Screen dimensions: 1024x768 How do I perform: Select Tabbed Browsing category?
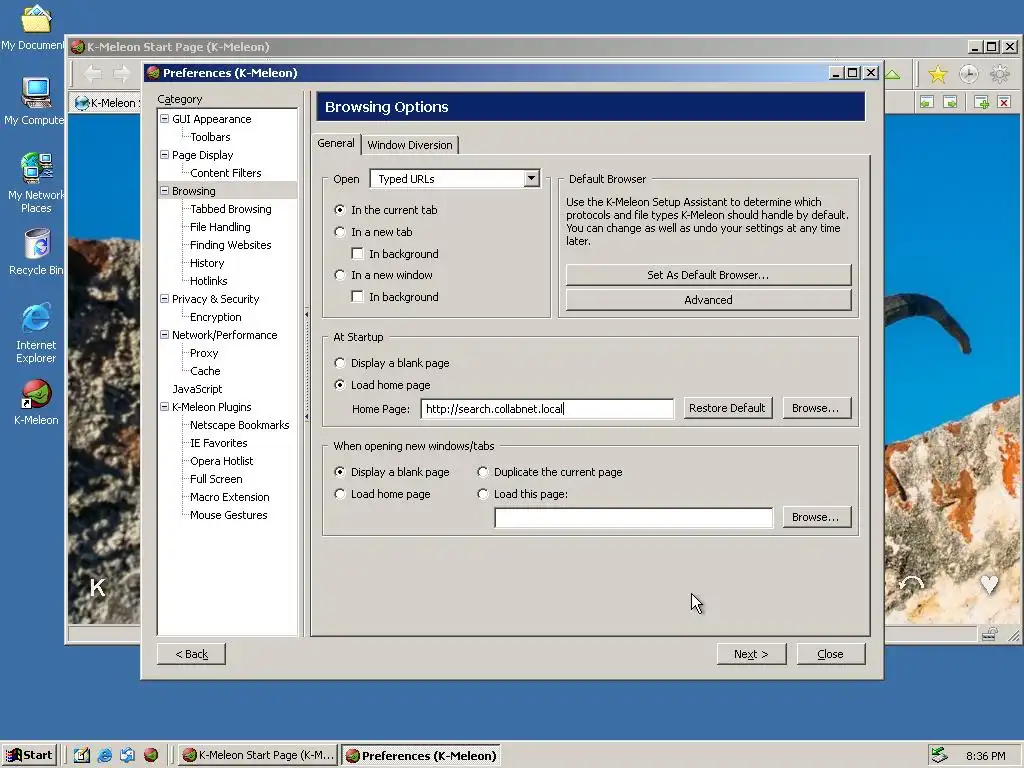pyautogui.click(x=231, y=209)
